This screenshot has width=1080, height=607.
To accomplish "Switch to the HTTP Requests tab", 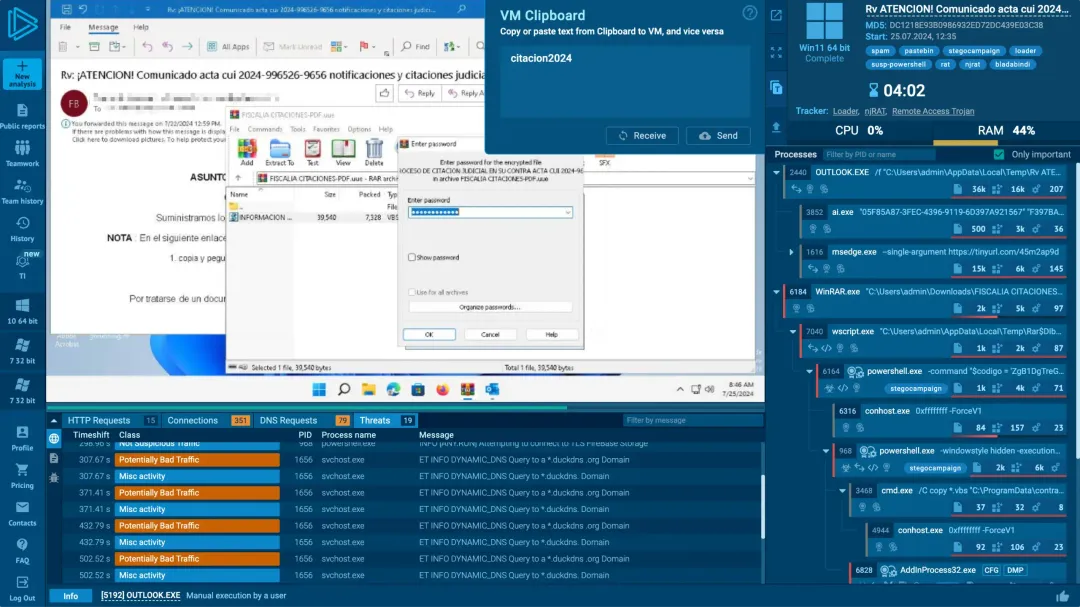I will (98, 421).
